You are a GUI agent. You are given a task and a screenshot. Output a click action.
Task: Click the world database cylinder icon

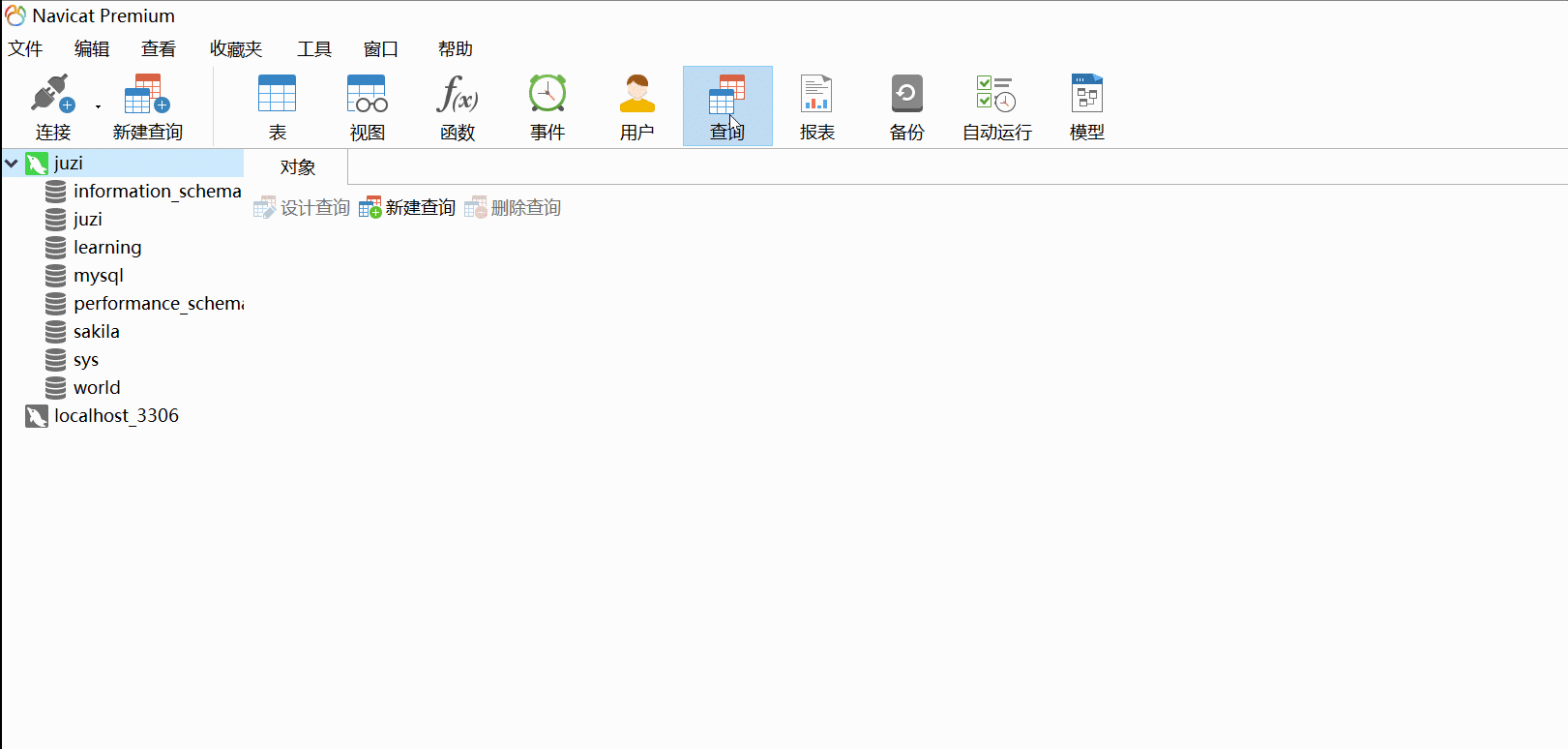[56, 388]
